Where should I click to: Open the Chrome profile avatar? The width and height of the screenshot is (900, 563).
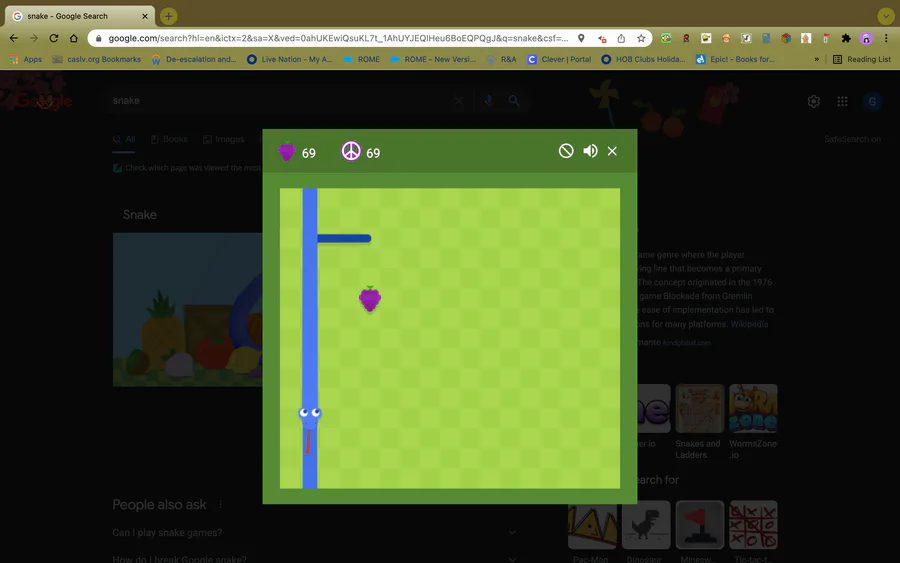click(866, 38)
